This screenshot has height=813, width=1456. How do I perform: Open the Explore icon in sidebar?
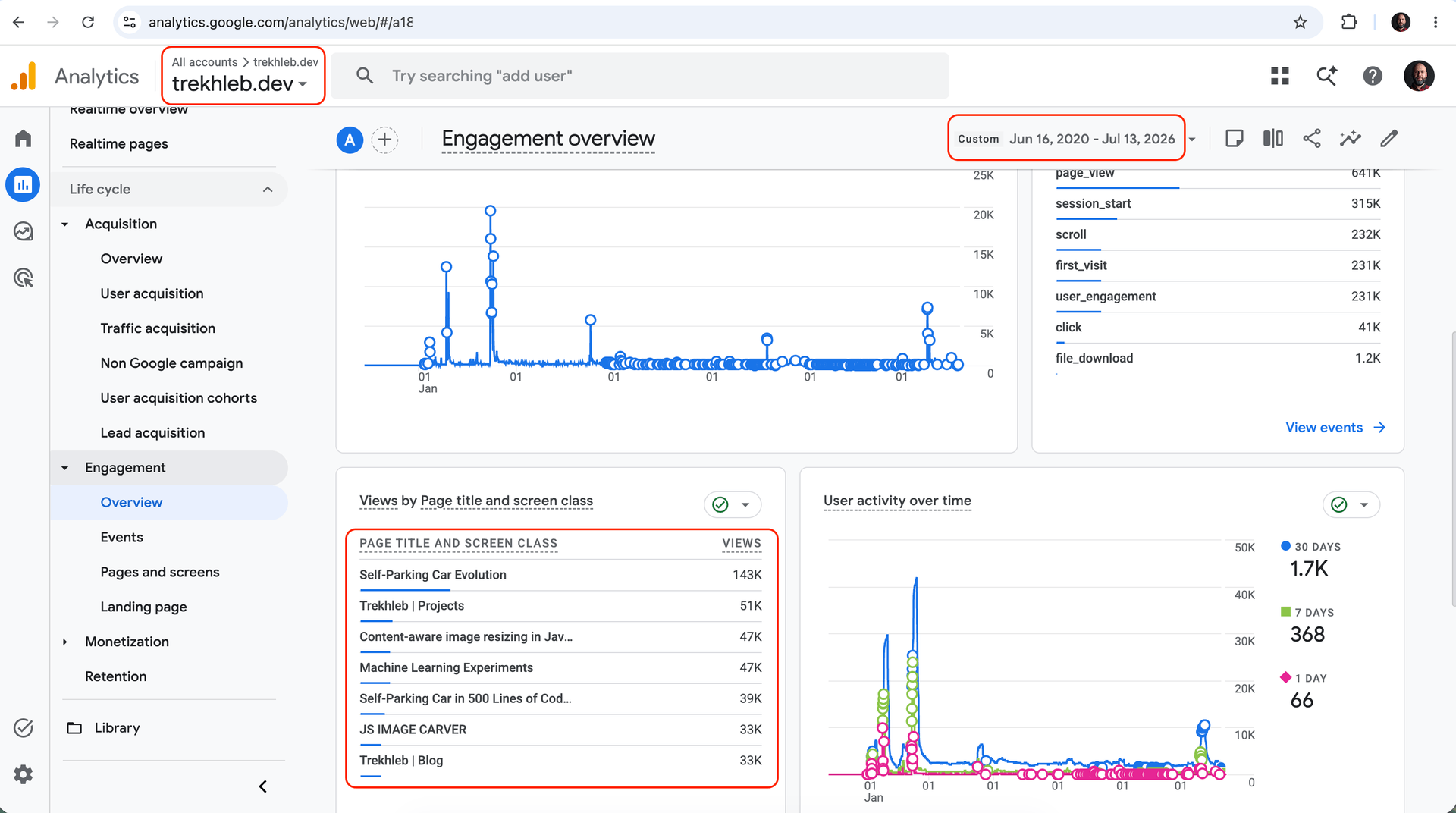pos(23,231)
